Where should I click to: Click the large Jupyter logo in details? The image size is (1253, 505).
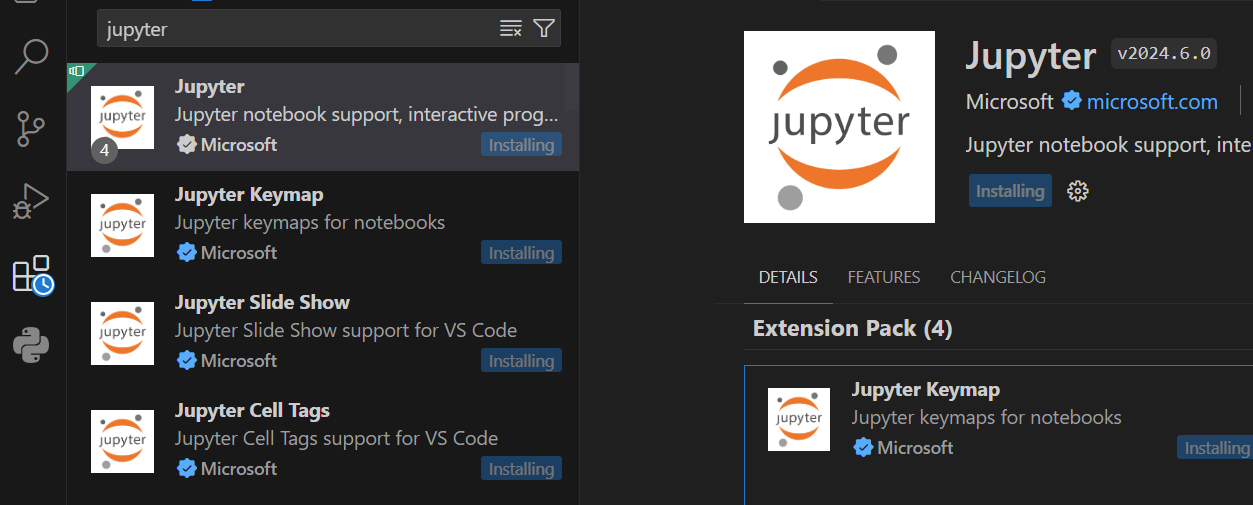click(839, 127)
